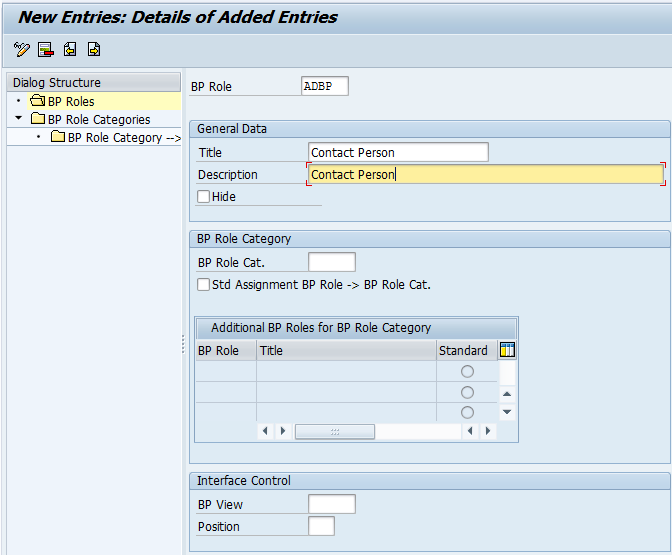Go to the previous entry icon
This screenshot has width=672, height=555.
(x=70, y=49)
